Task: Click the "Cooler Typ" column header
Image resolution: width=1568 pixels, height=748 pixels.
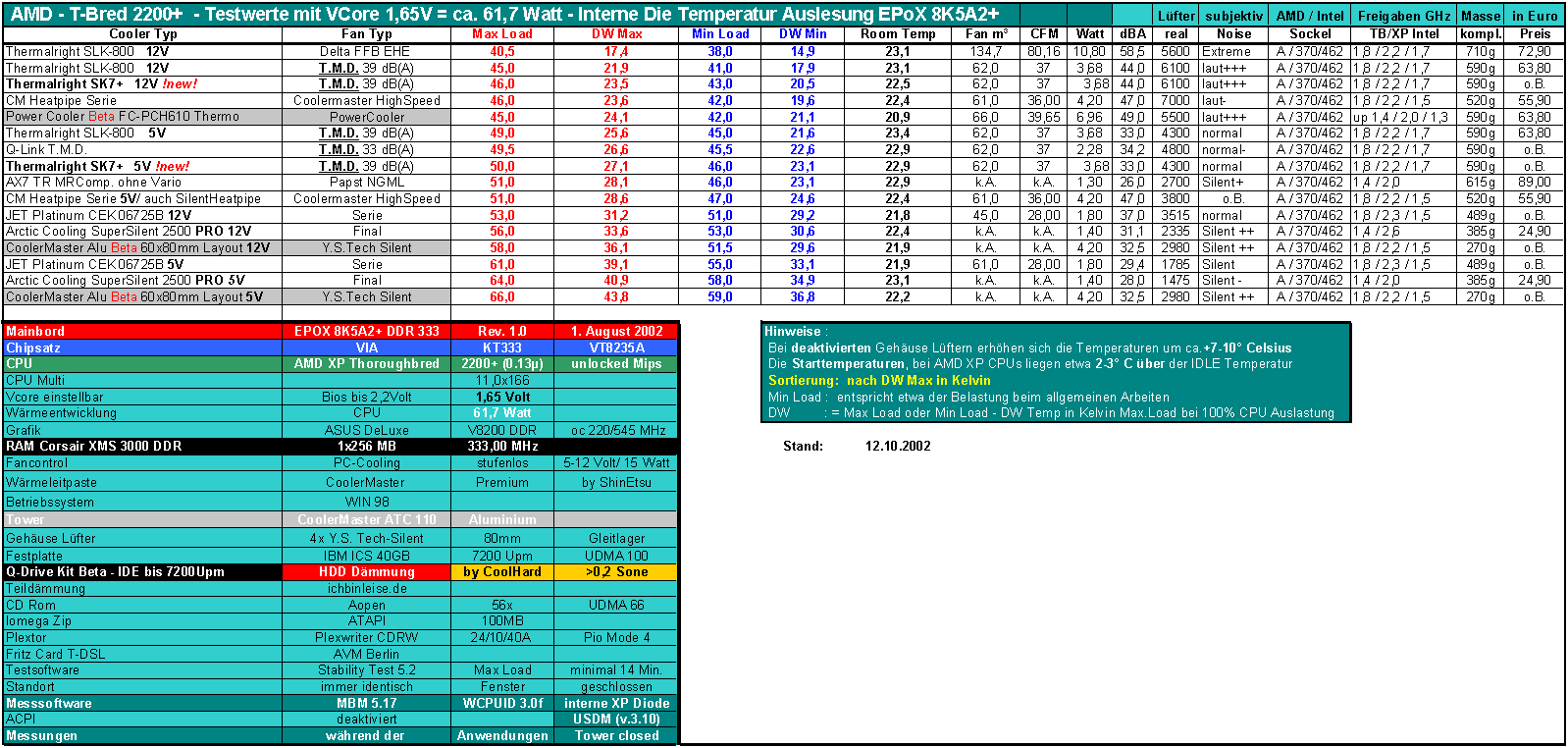Action: point(143,33)
